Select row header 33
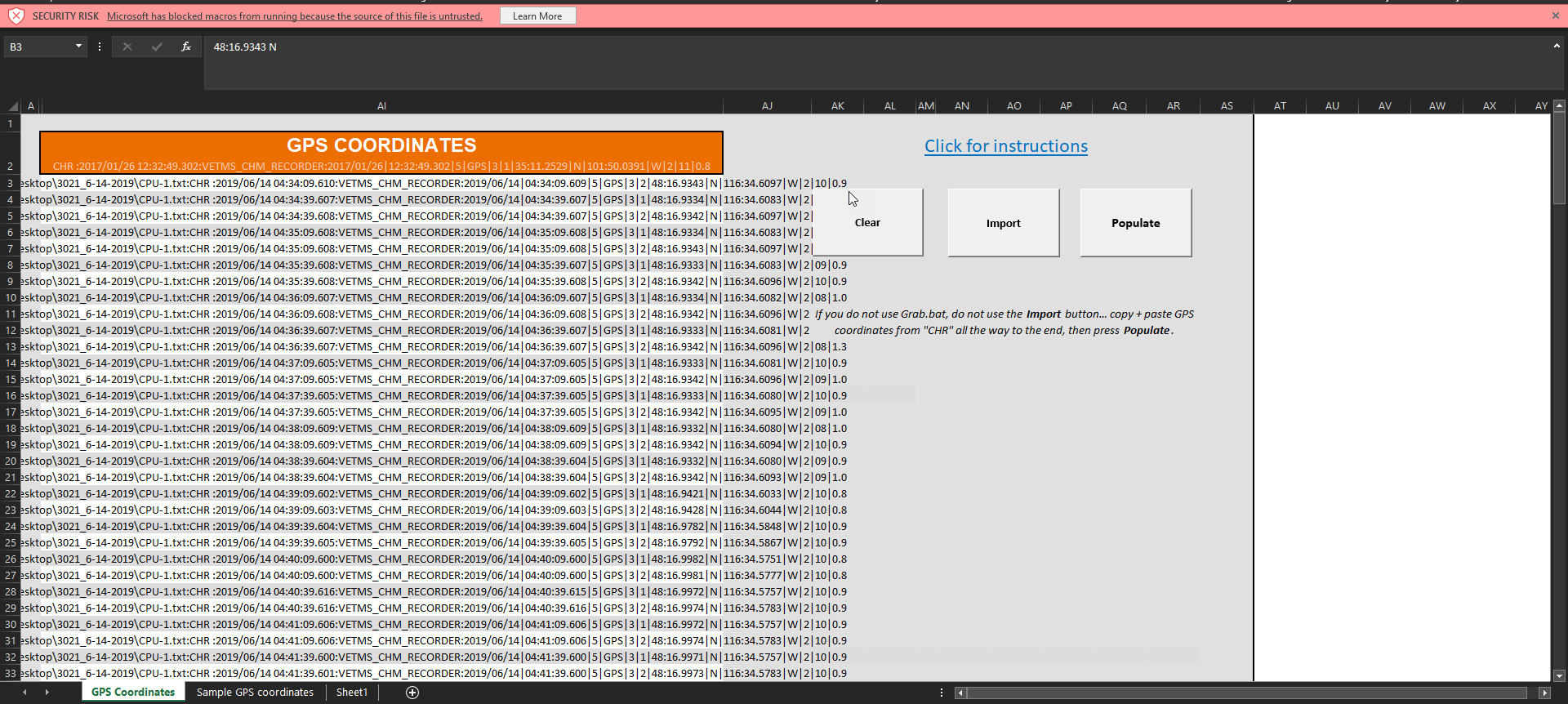 click(11, 673)
